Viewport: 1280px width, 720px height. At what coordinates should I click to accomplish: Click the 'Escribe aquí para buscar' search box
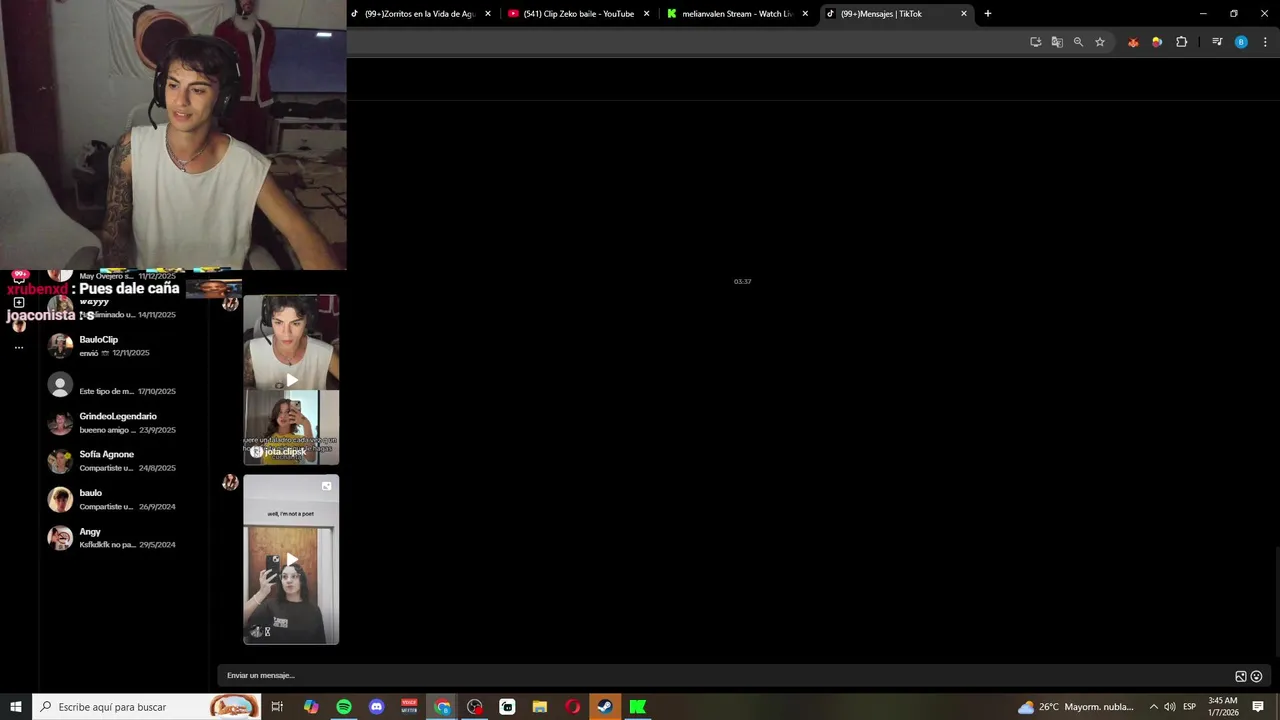pyautogui.click(x=147, y=707)
